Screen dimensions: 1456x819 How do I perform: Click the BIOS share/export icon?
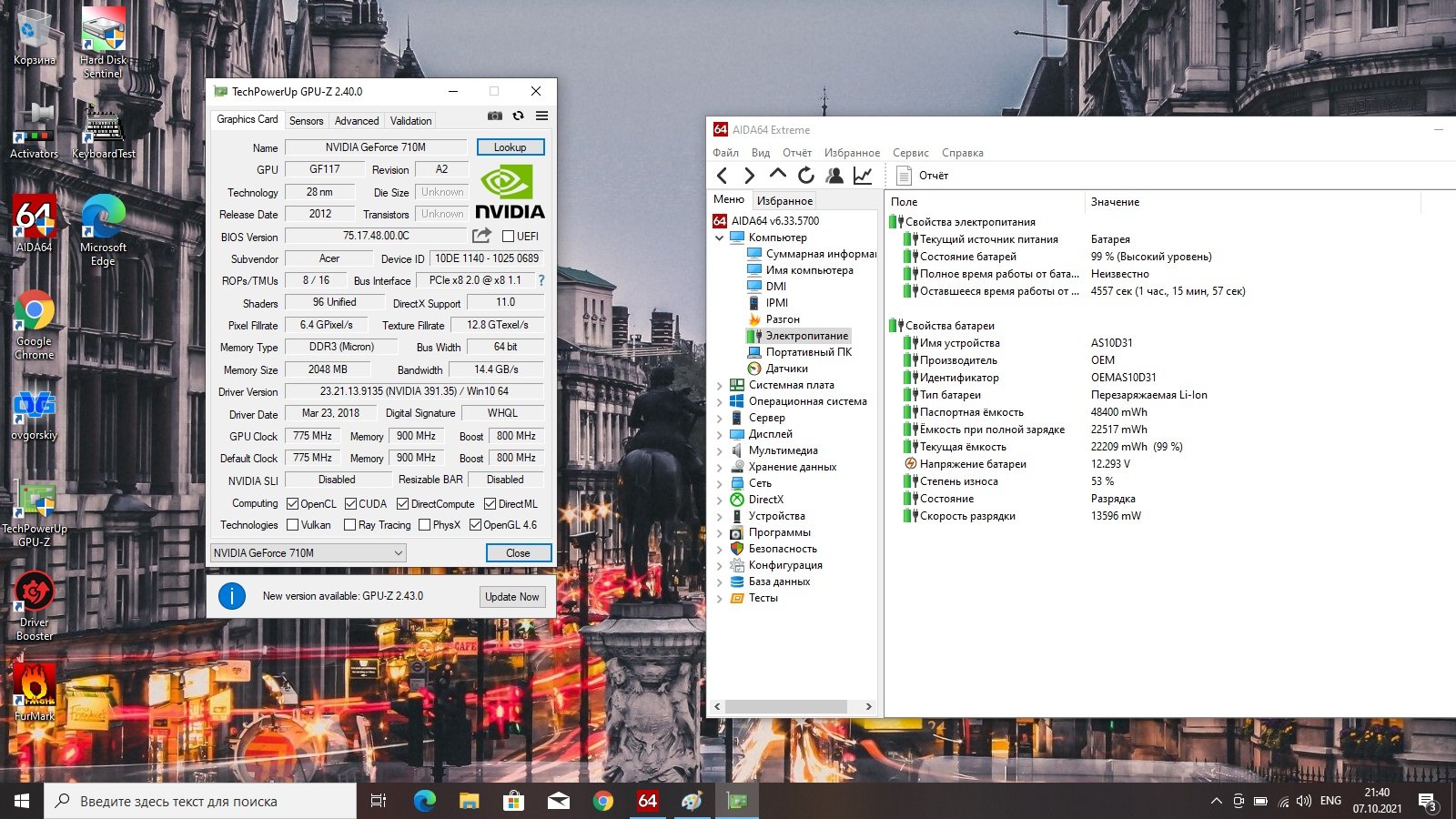coord(481,236)
